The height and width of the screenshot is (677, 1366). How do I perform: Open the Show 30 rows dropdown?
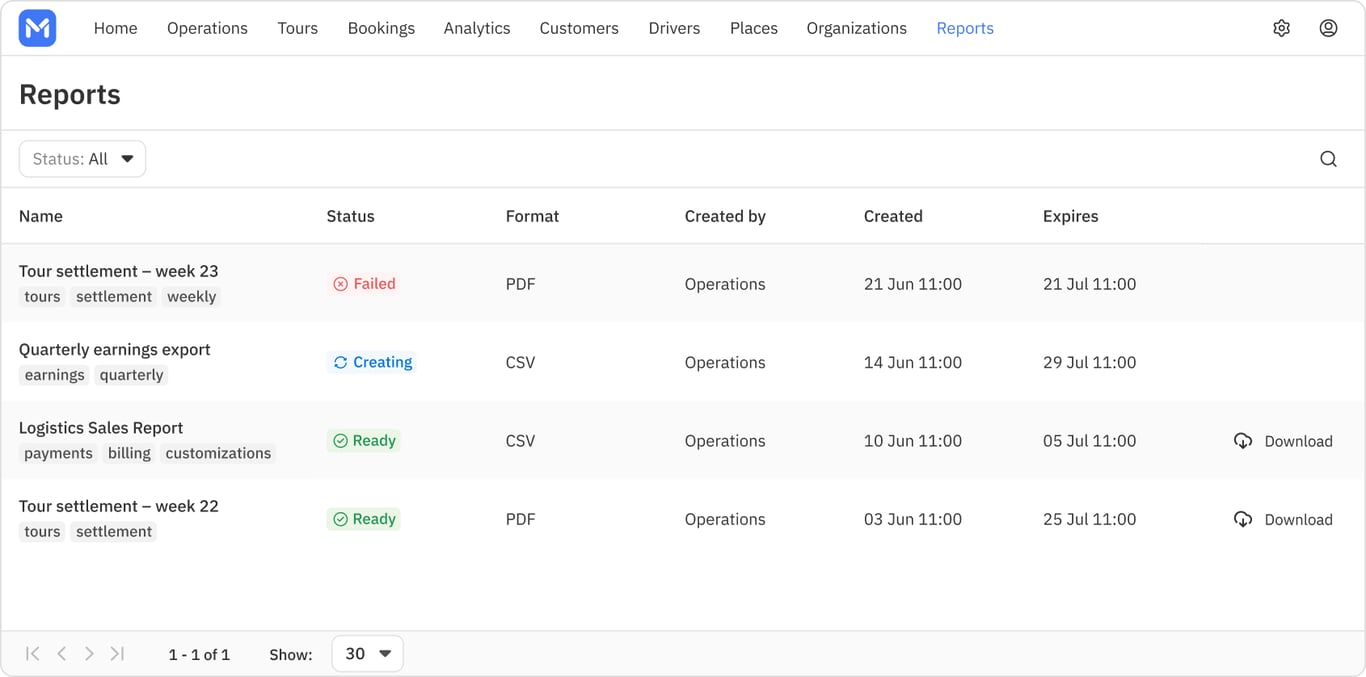(x=367, y=654)
